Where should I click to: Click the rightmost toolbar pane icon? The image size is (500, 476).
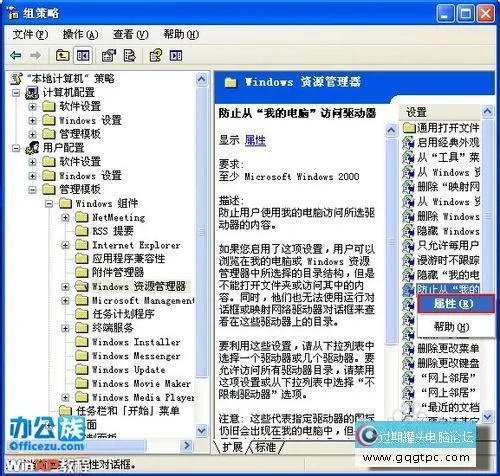[x=176, y=55]
